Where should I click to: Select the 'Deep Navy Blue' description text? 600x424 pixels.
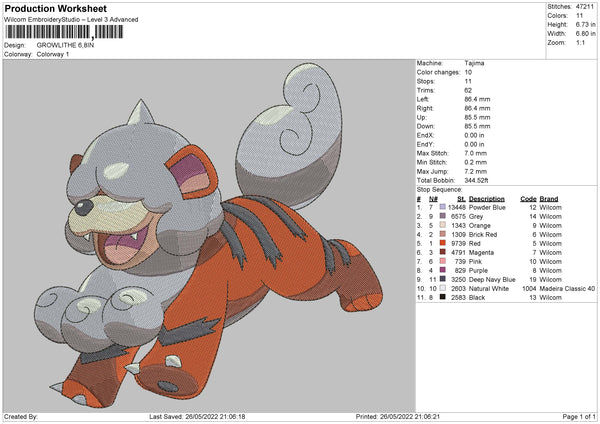492,279
